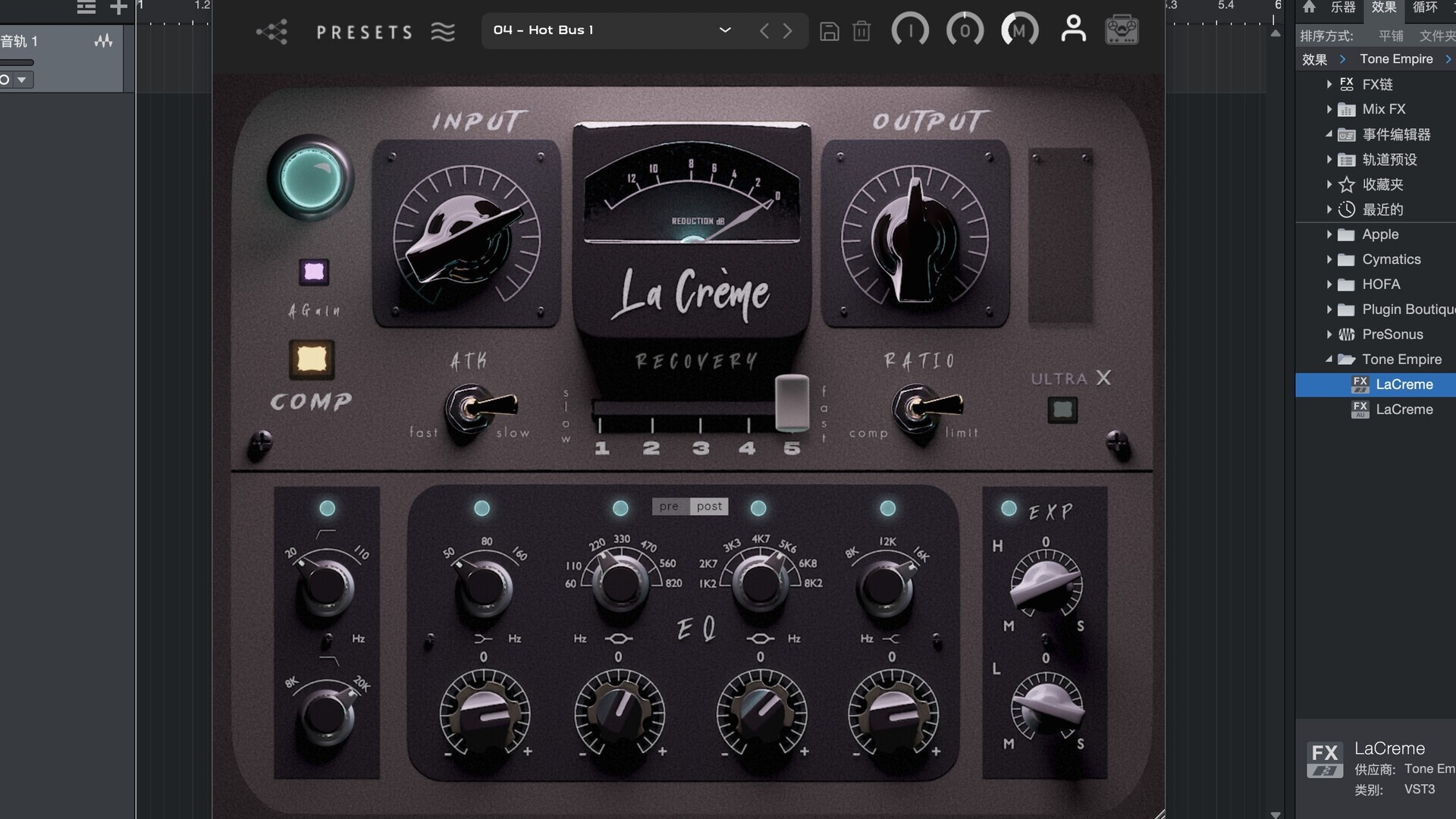Click the low shelf filter shape icon
This screenshot has width=1456, height=819.
482,639
